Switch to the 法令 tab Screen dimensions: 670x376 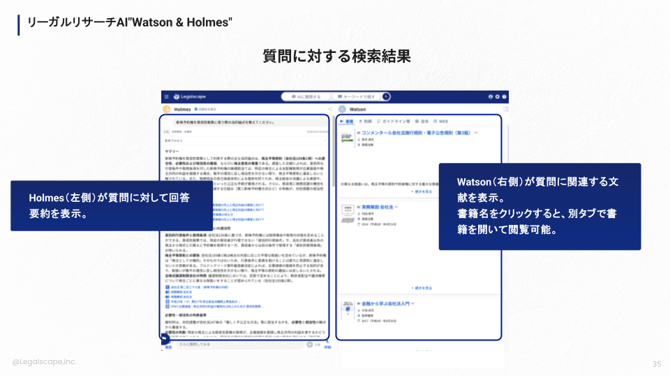(x=422, y=122)
